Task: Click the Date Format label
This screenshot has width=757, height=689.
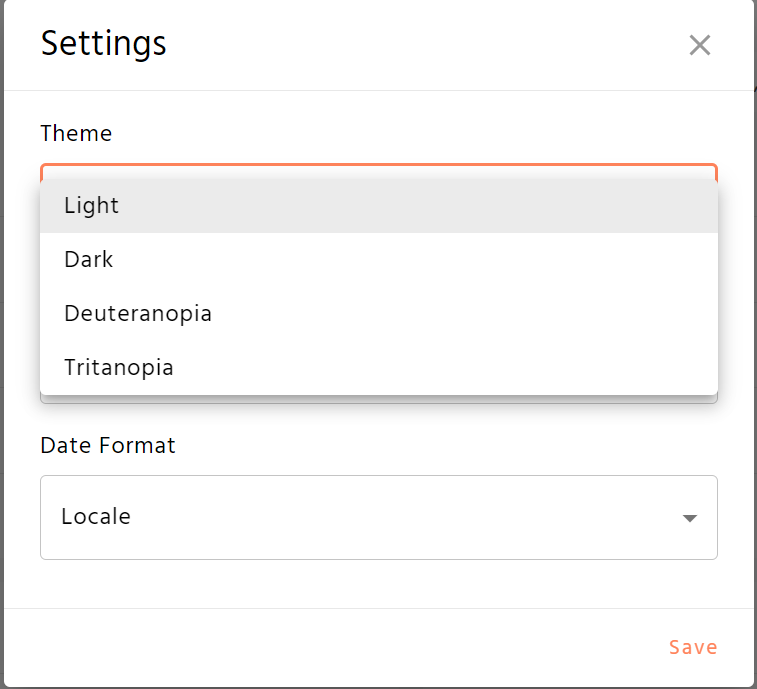Action: click(x=108, y=445)
